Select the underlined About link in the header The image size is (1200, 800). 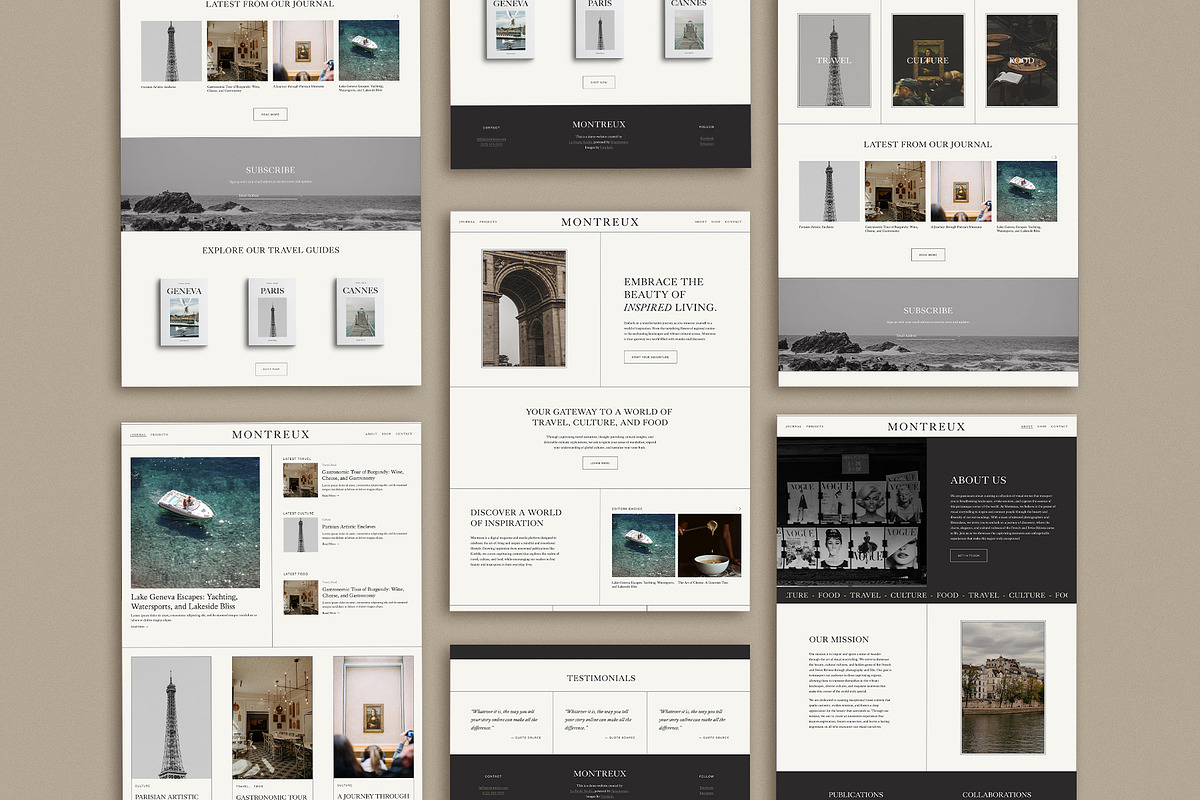pyautogui.click(x=1026, y=427)
